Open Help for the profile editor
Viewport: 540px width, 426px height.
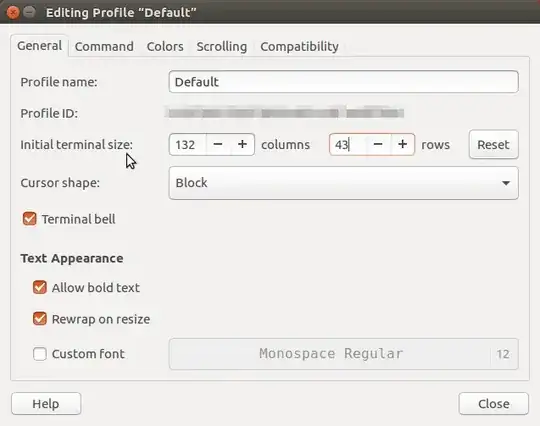point(46,404)
